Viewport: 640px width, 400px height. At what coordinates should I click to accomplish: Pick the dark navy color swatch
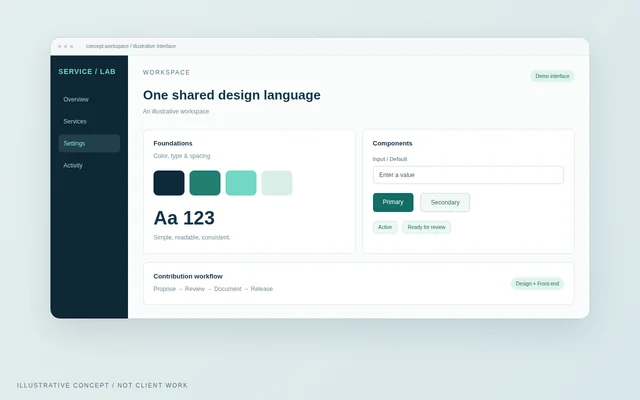[x=169, y=183]
